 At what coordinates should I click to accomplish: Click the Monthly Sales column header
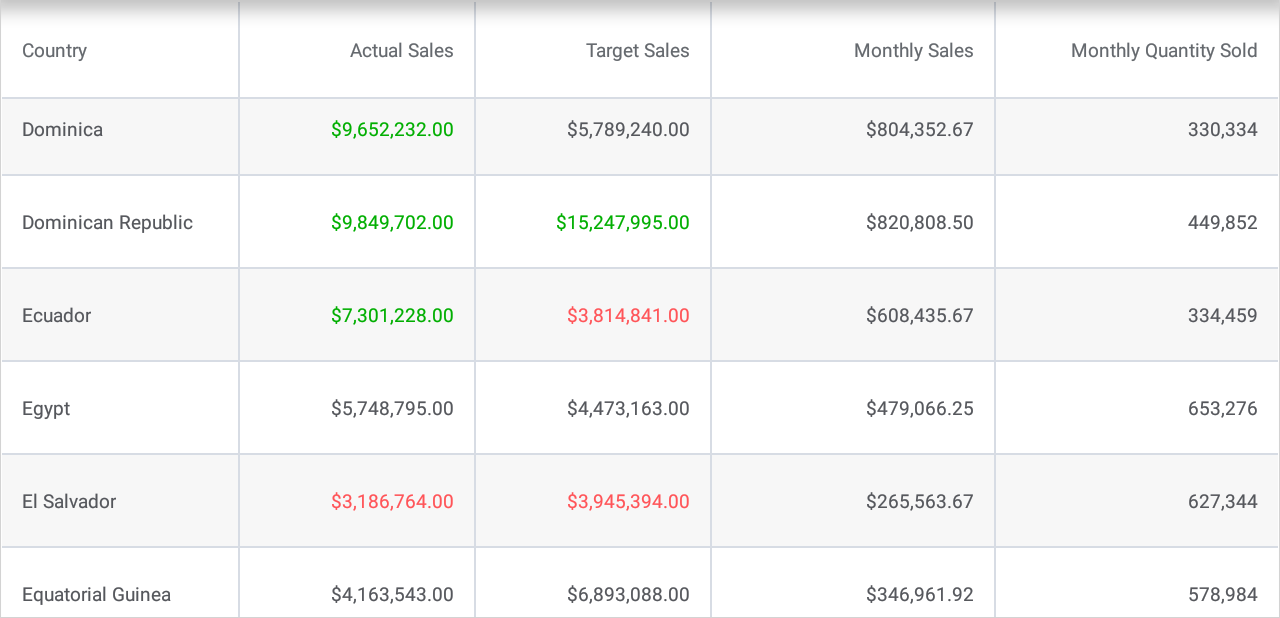(x=913, y=51)
